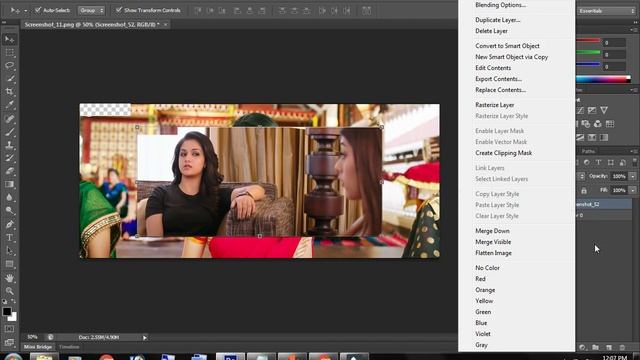Select the Gradient tool
640x360 pixels.
click(9, 184)
